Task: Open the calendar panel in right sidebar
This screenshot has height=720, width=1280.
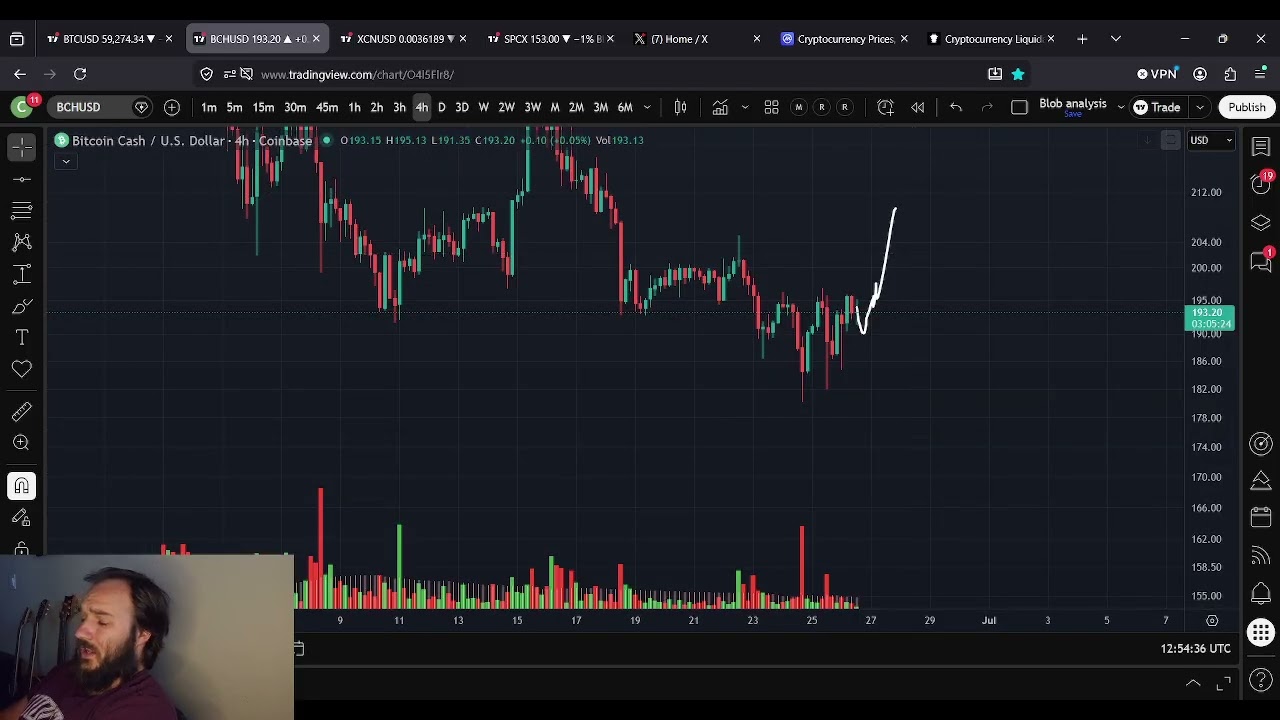Action: click(x=1261, y=517)
